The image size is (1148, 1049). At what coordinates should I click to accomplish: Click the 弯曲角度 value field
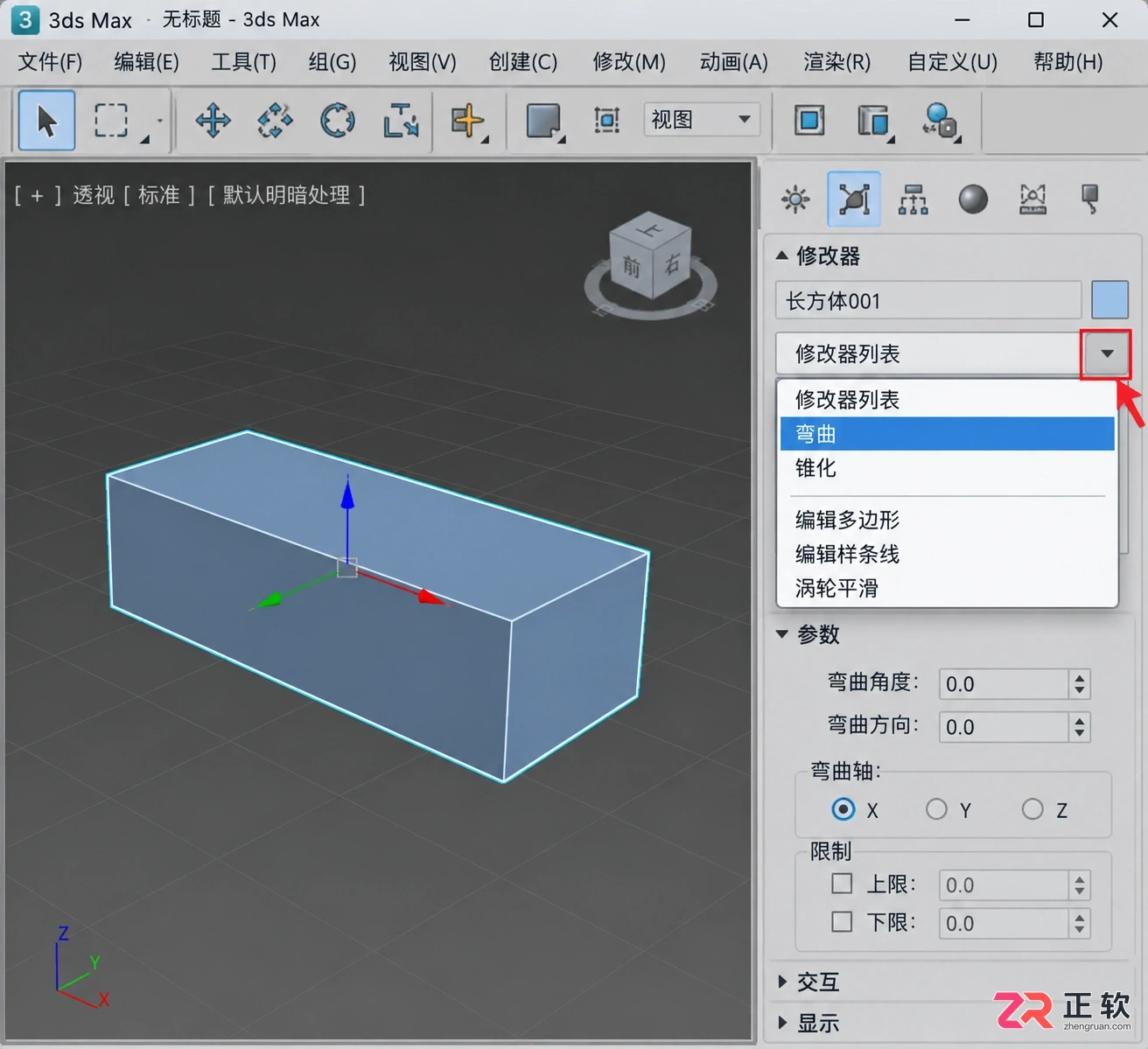click(1004, 683)
